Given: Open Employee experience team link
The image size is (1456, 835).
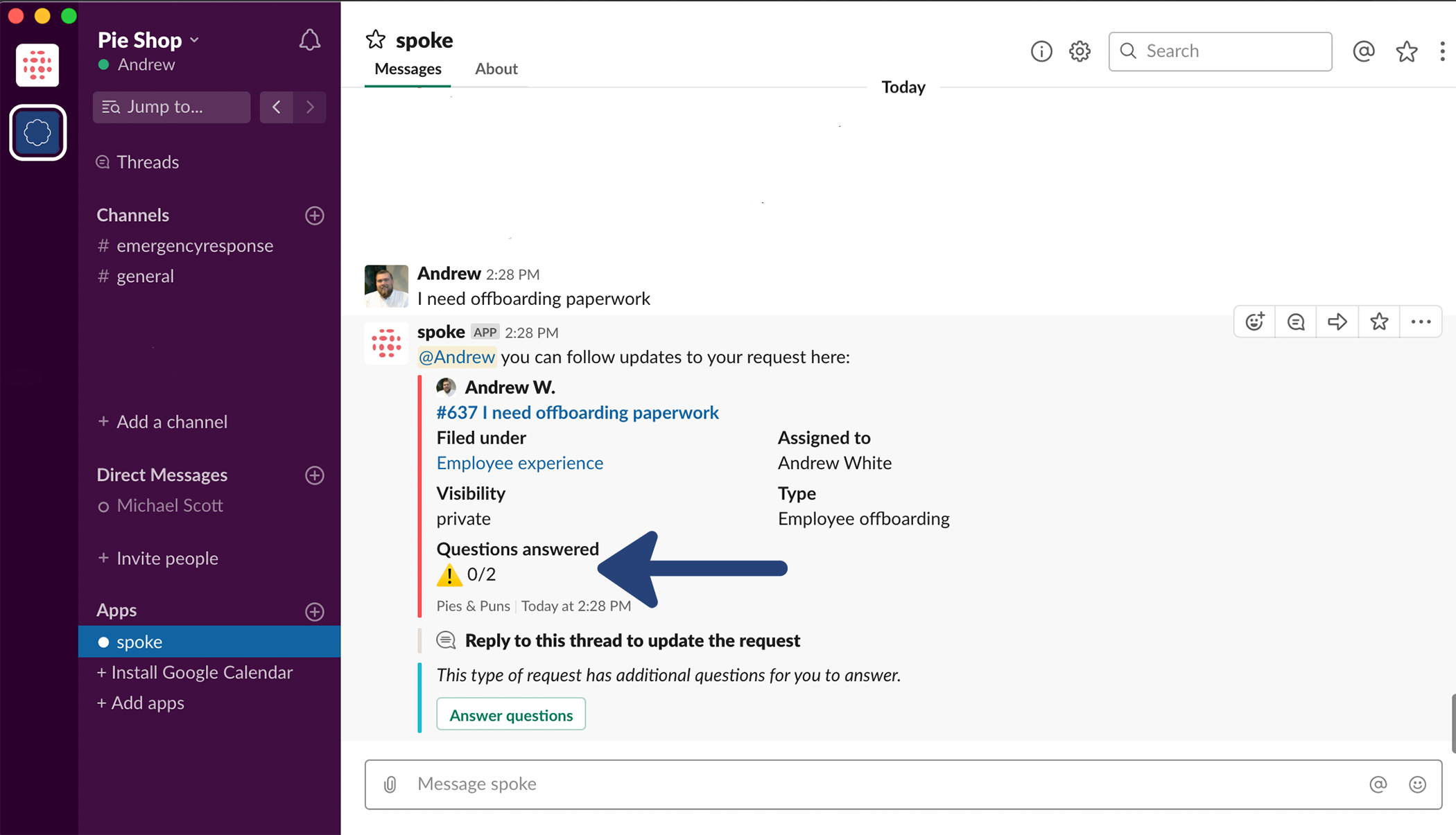Looking at the screenshot, I should coord(519,463).
